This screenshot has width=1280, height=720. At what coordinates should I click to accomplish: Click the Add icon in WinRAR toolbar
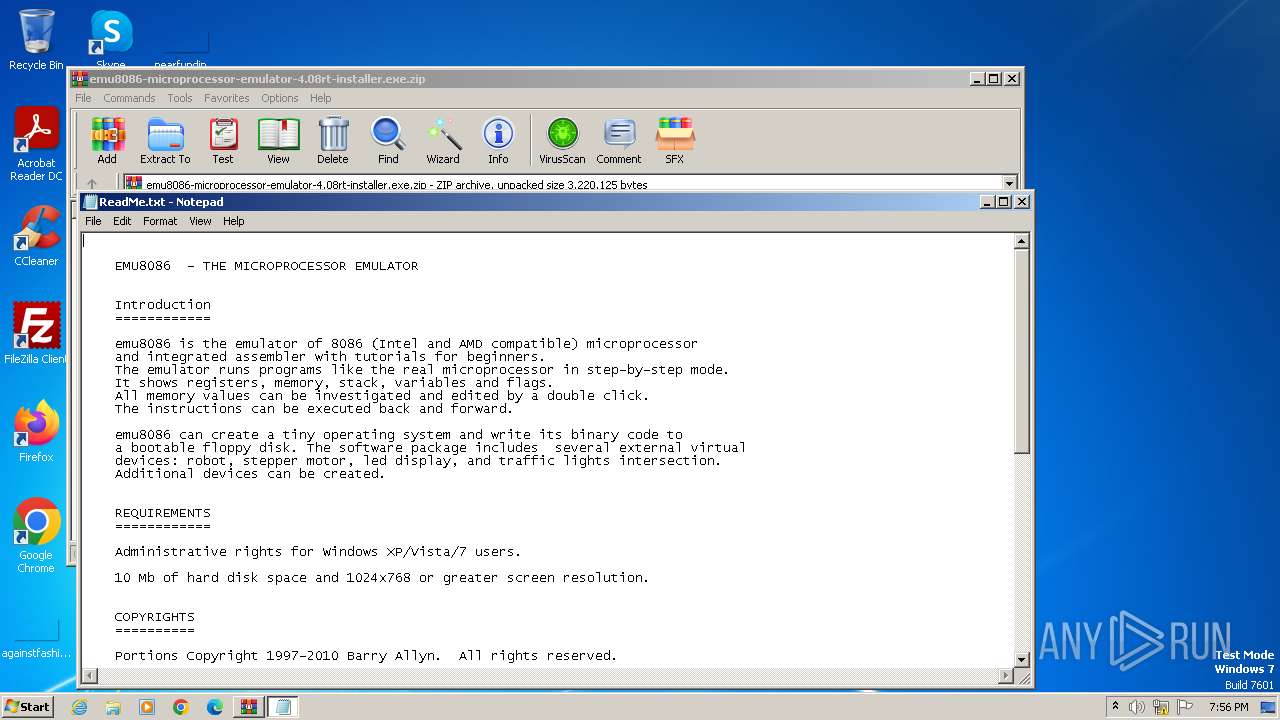click(107, 140)
